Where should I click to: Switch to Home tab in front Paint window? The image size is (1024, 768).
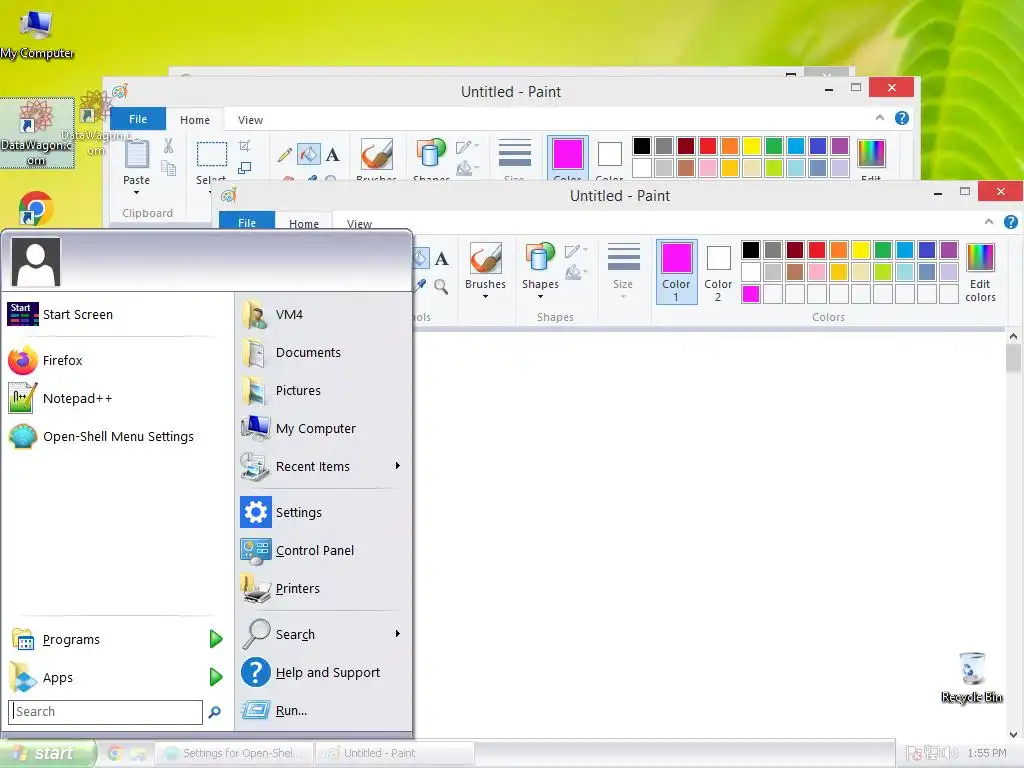pyautogui.click(x=304, y=223)
